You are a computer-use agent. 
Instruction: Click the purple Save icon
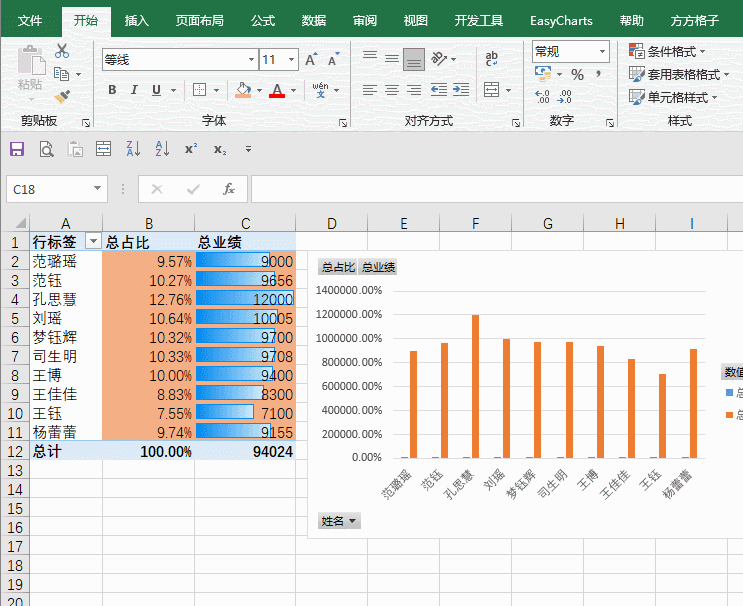pos(17,149)
